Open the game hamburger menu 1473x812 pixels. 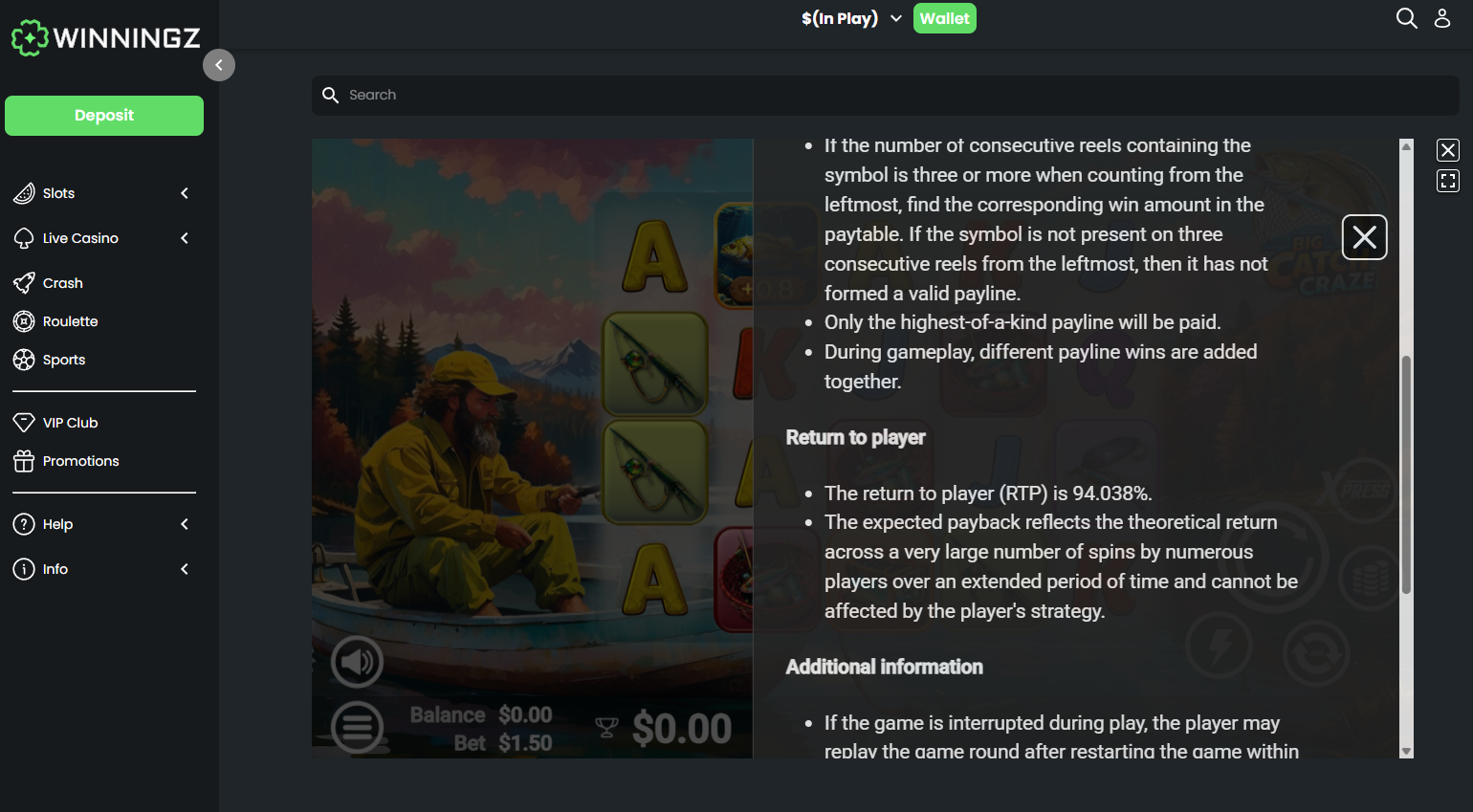[x=357, y=727]
